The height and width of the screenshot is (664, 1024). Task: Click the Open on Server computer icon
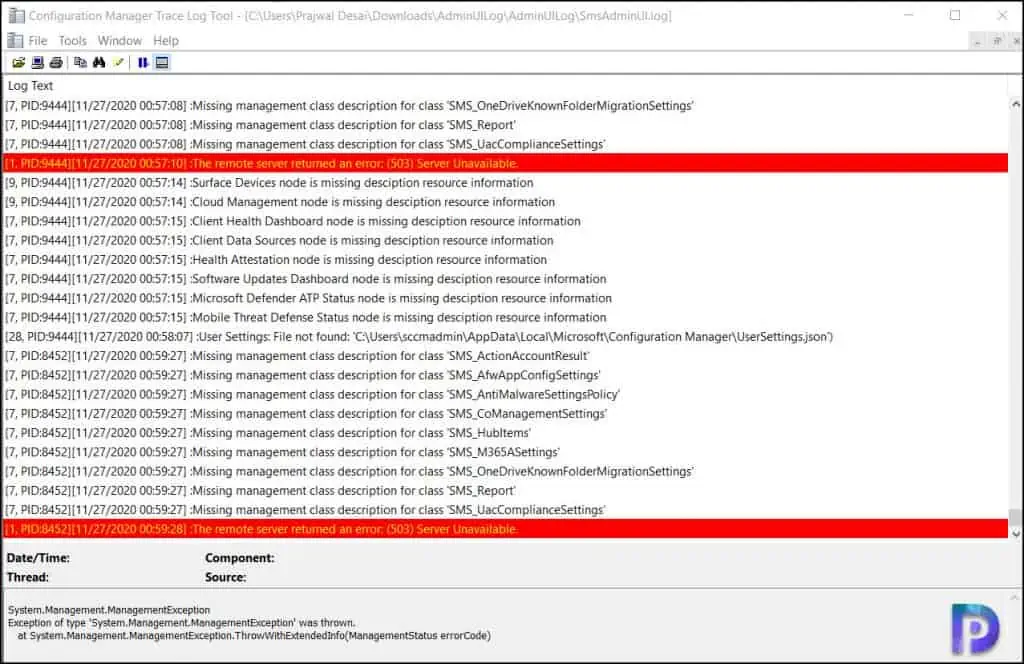pos(37,63)
